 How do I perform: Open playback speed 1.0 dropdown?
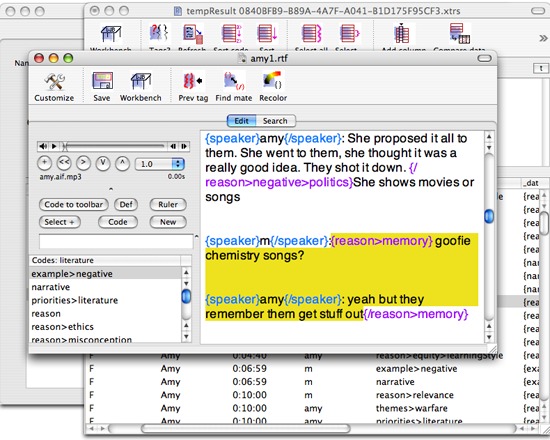[178, 164]
